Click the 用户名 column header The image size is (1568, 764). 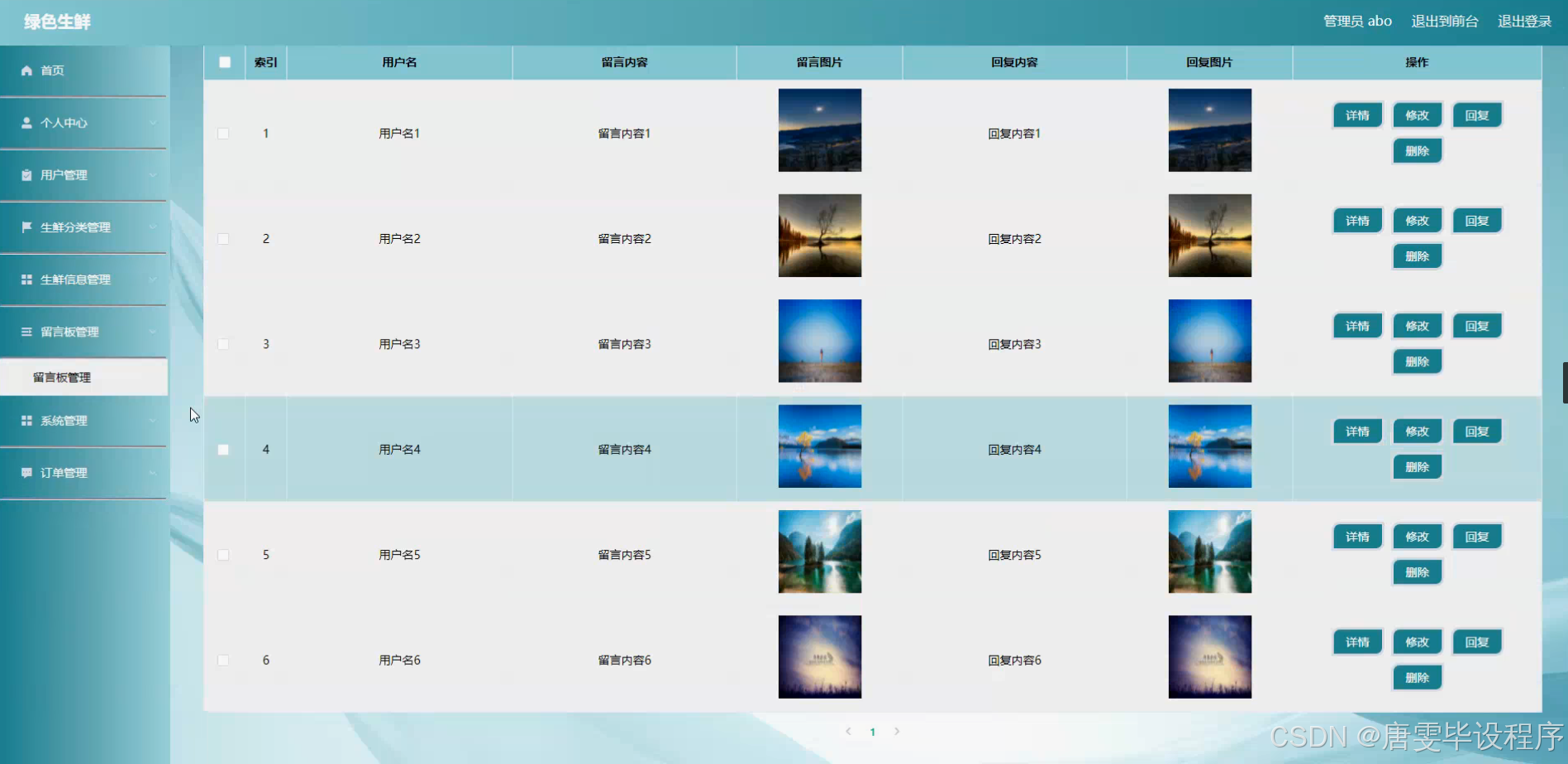[399, 62]
